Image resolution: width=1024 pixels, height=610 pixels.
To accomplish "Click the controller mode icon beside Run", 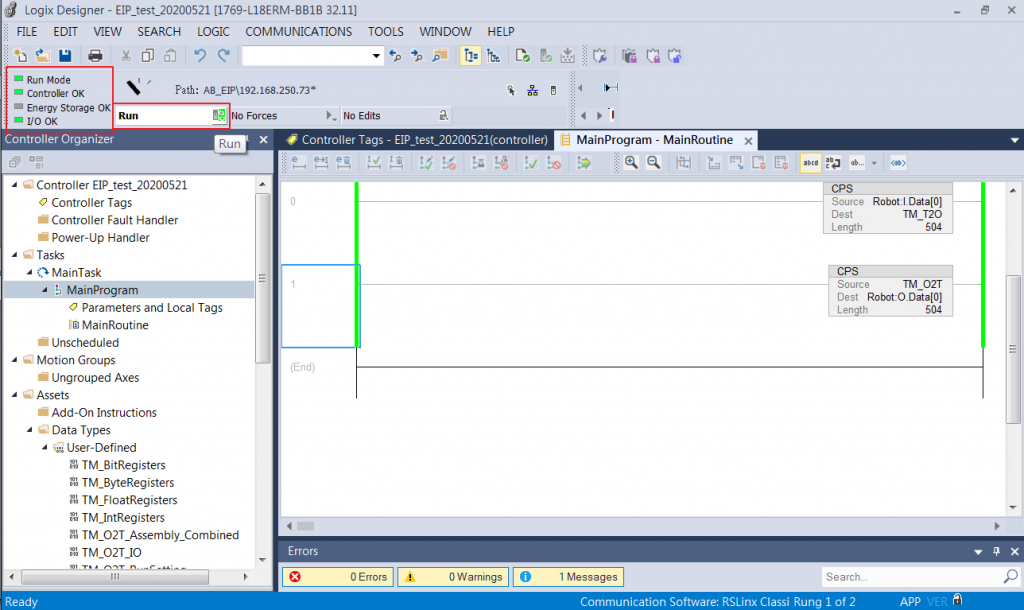I will pyautogui.click(x=219, y=116).
